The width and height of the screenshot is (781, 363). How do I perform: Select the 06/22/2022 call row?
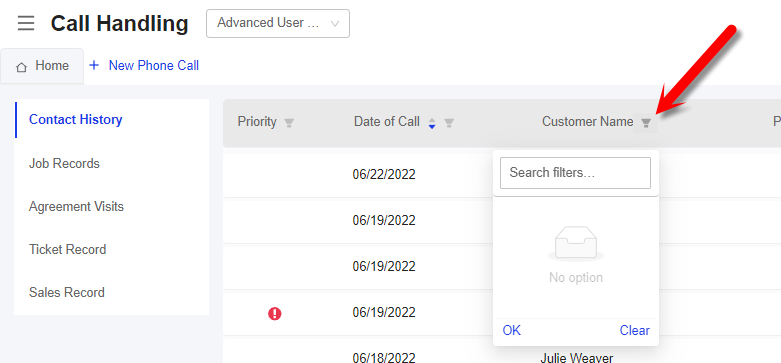[502, 174]
